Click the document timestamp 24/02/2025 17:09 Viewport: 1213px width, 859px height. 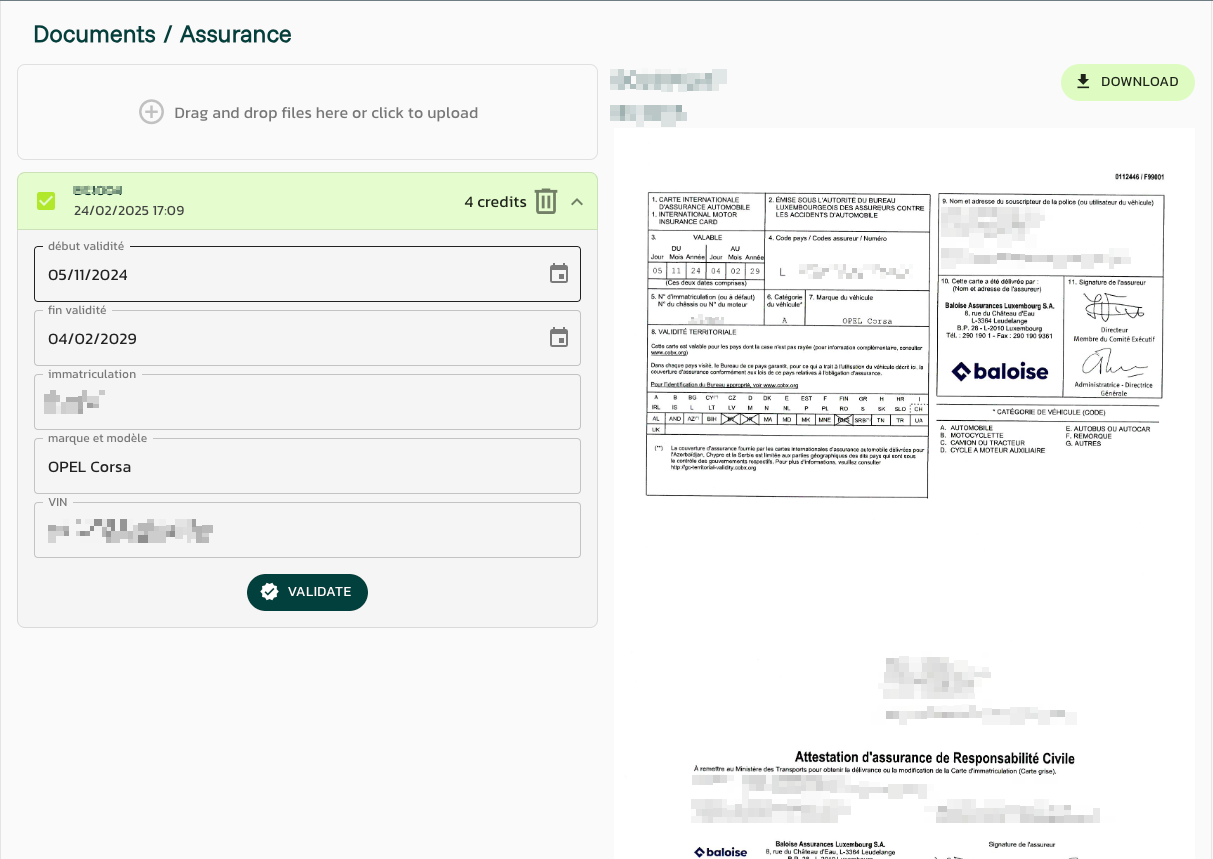[x=129, y=211]
